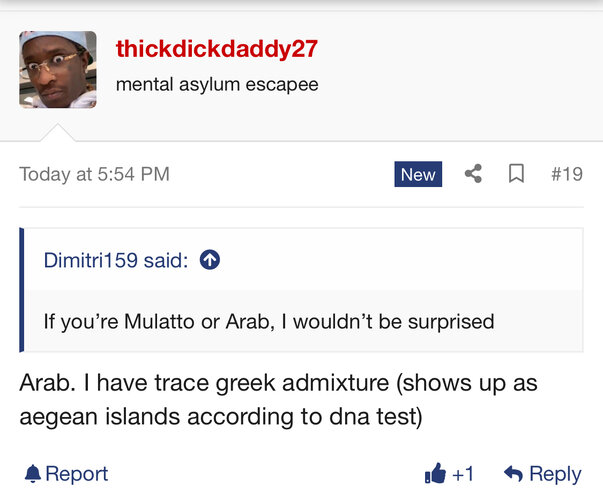
Task: Share this post using the share icon
Action: (x=473, y=173)
